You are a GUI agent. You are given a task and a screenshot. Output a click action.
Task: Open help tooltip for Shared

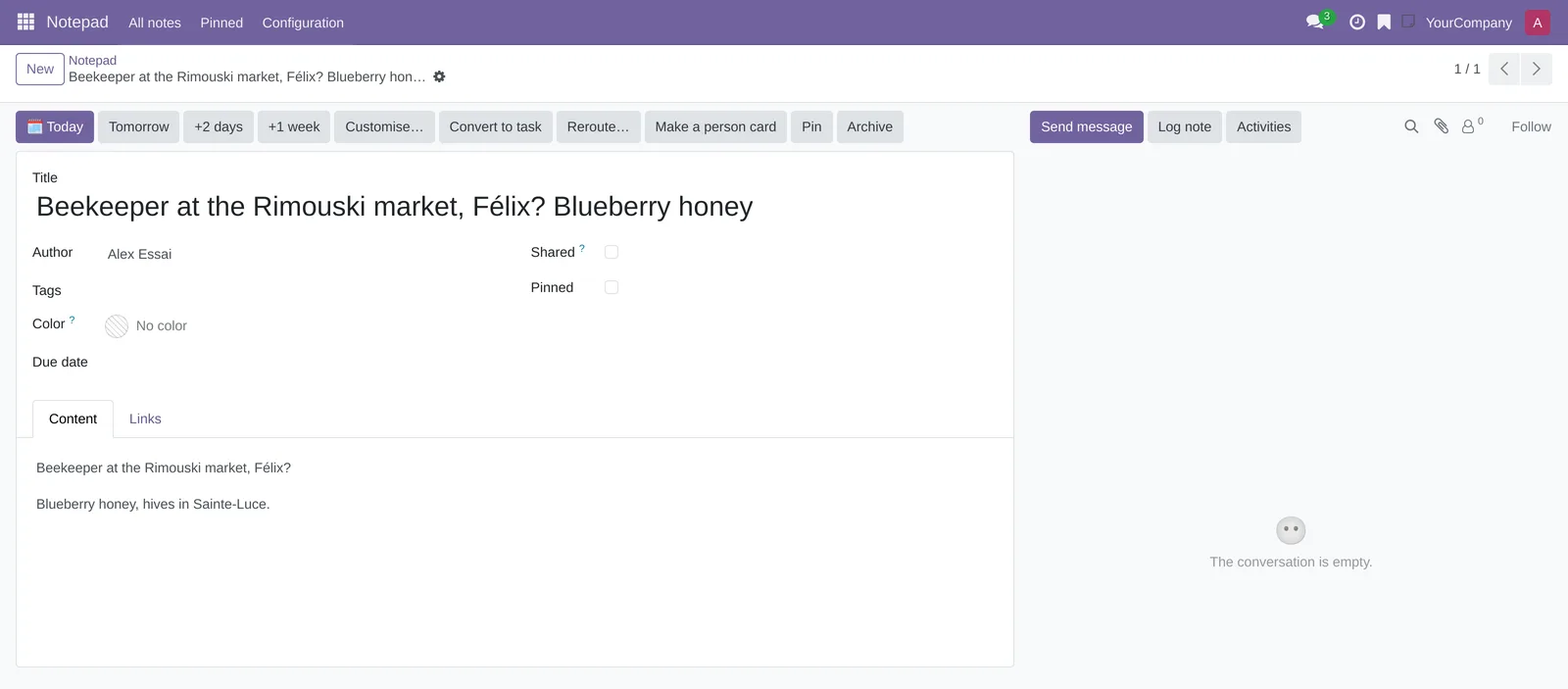click(582, 249)
